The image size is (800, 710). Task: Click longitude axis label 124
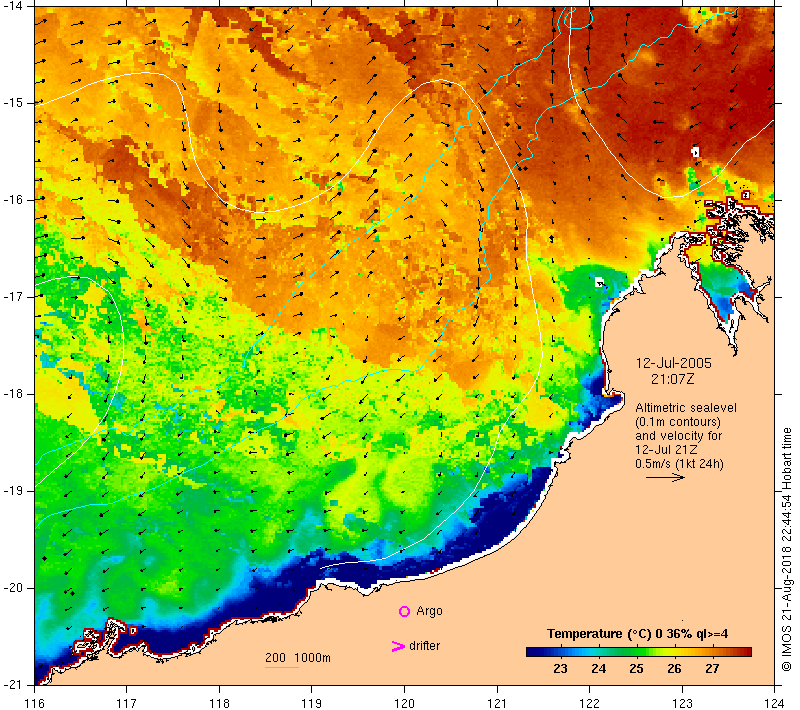click(775, 703)
